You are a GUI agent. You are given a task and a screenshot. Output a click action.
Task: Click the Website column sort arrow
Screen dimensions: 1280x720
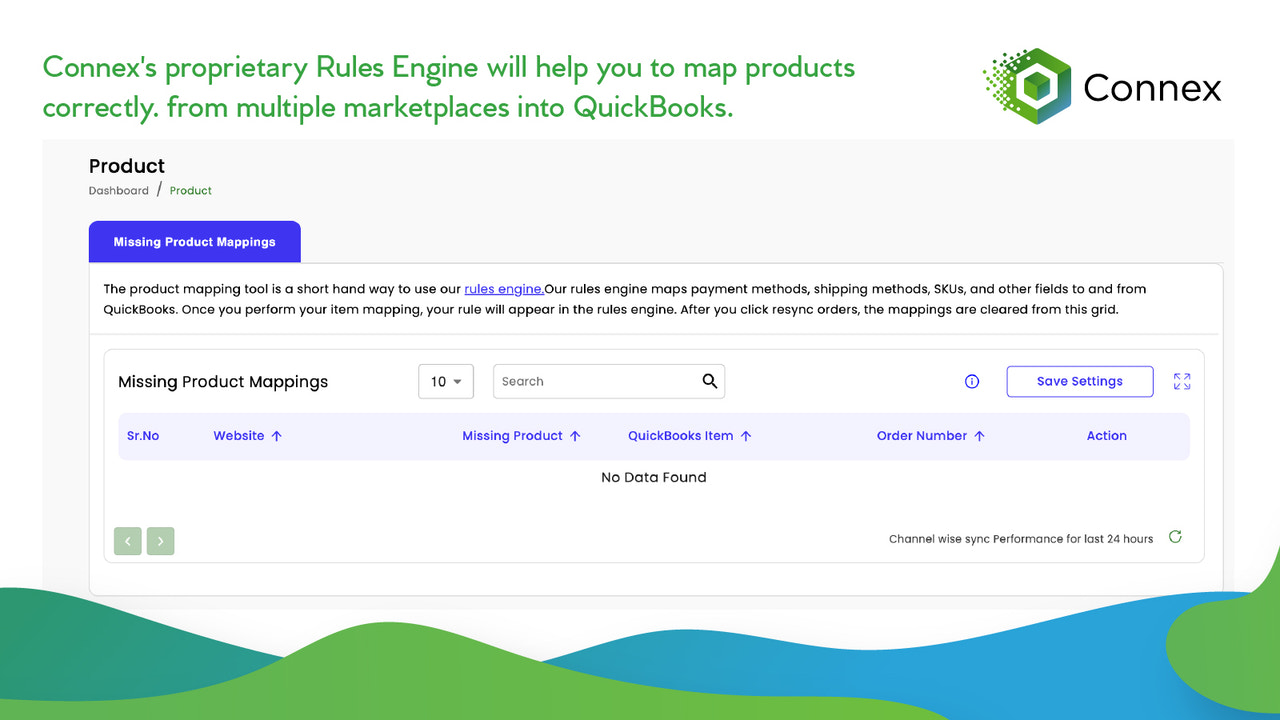pos(277,435)
